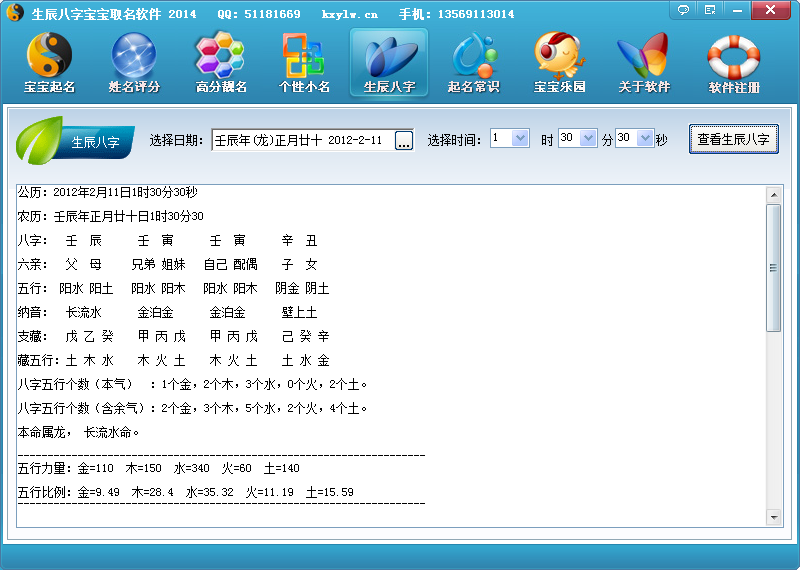
Task: Open the 个性小名 nickname section
Action: [x=304, y=62]
